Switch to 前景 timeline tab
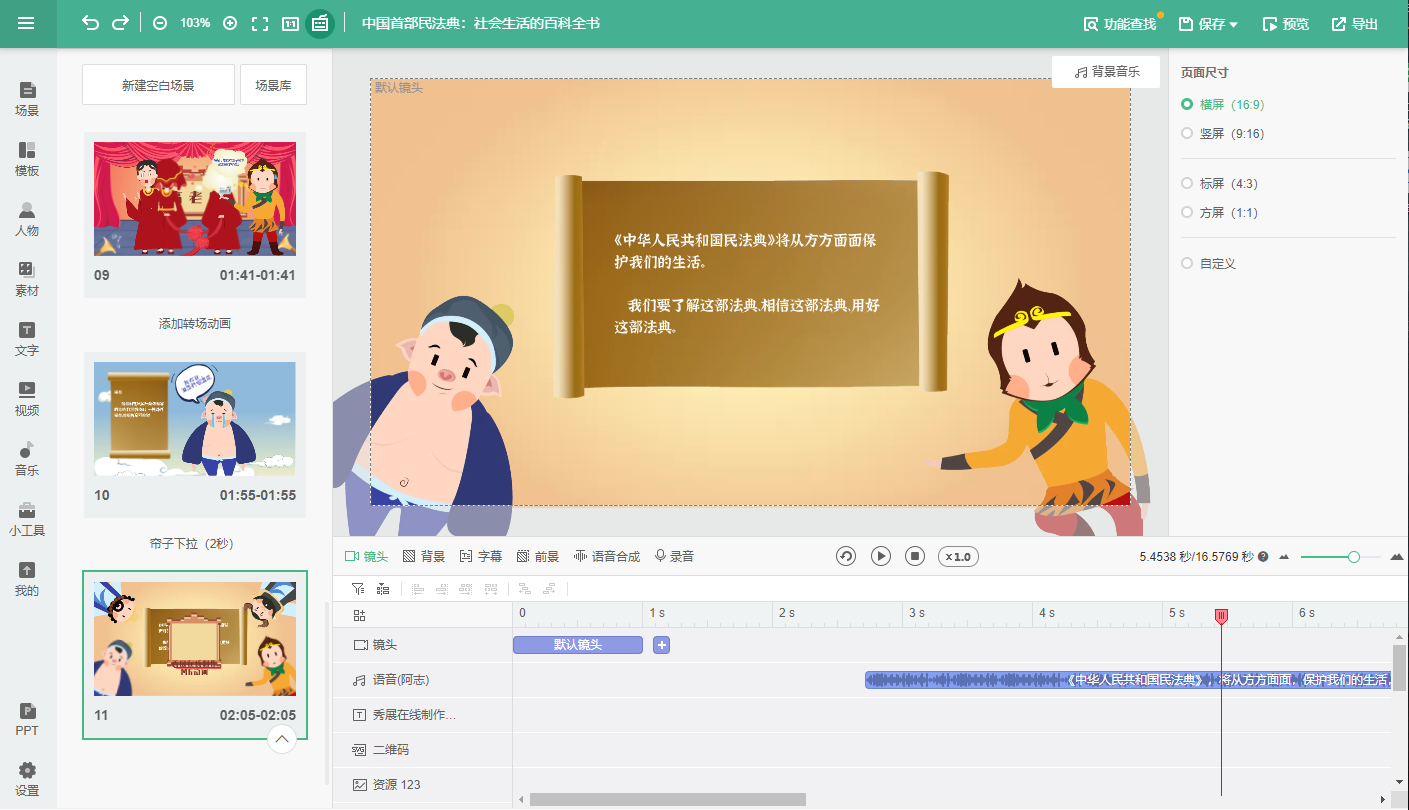Viewport: 1409px width, 810px height. point(538,556)
